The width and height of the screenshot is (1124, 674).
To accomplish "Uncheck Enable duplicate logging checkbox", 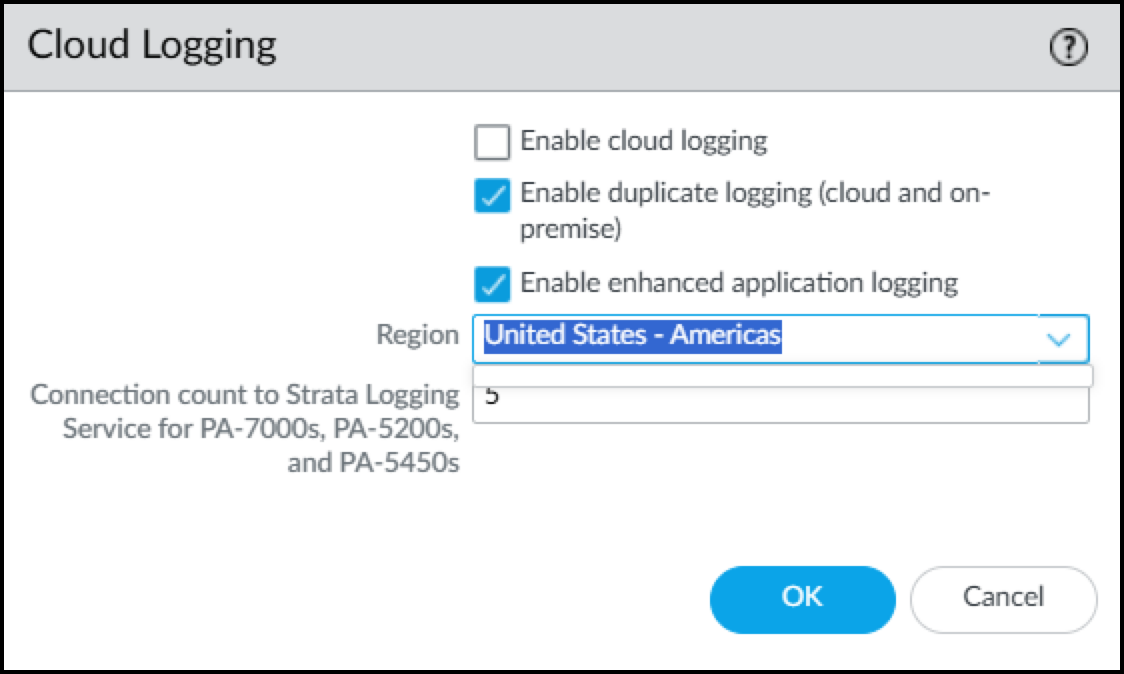I will pos(492,196).
